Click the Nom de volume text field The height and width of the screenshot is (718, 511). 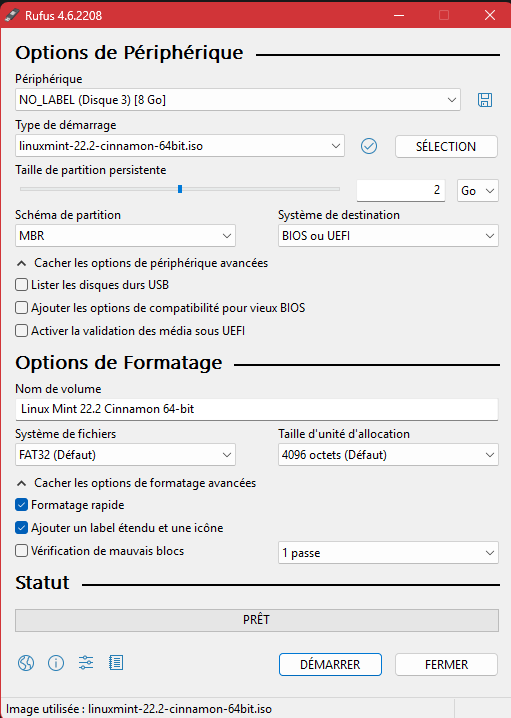click(256, 409)
